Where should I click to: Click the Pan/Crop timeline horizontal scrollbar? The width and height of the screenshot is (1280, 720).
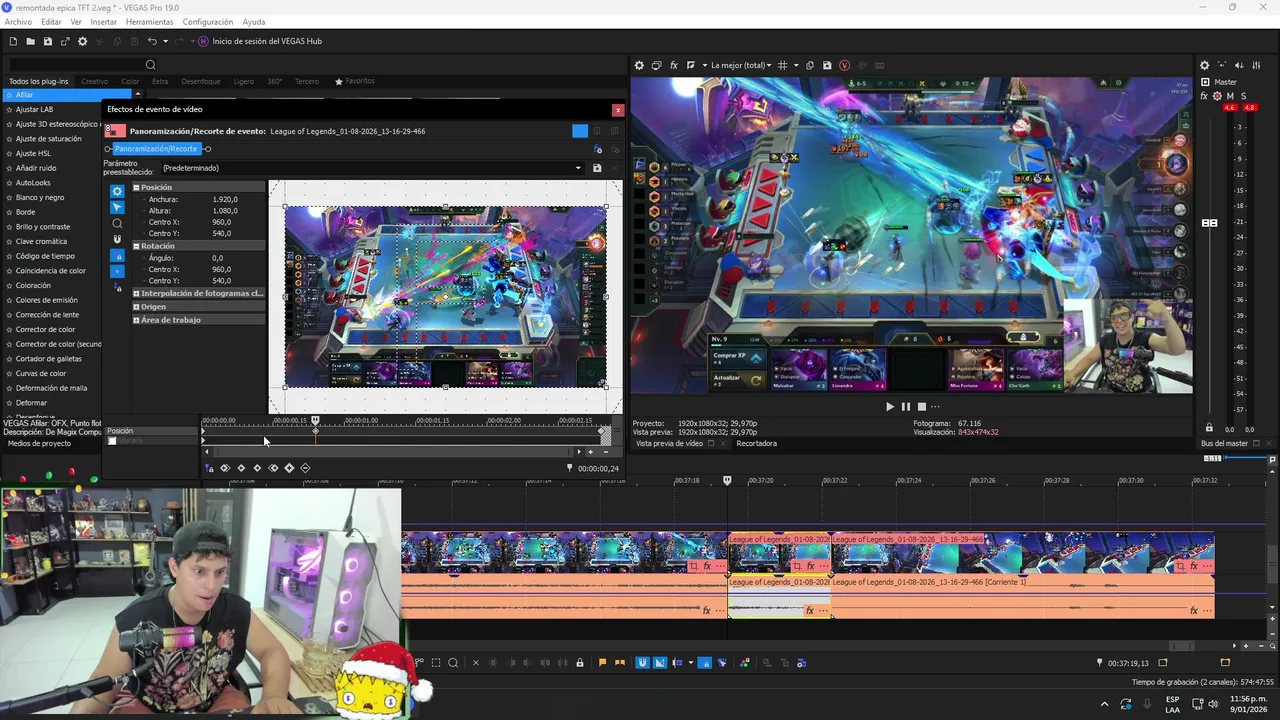click(391, 452)
